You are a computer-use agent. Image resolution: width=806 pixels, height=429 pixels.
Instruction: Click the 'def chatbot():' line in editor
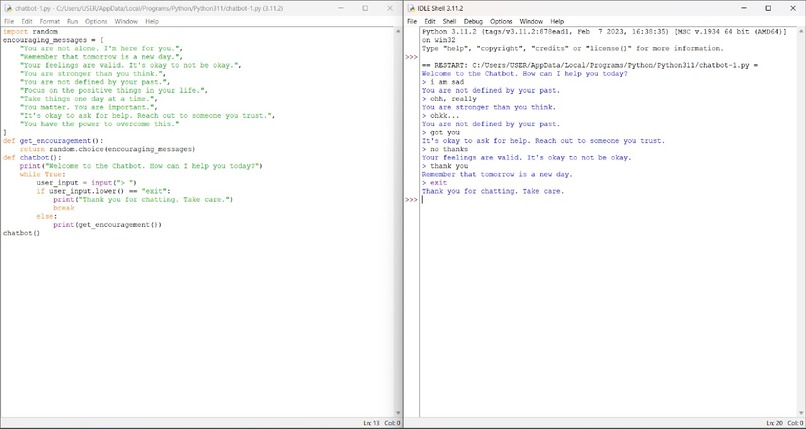[32, 157]
